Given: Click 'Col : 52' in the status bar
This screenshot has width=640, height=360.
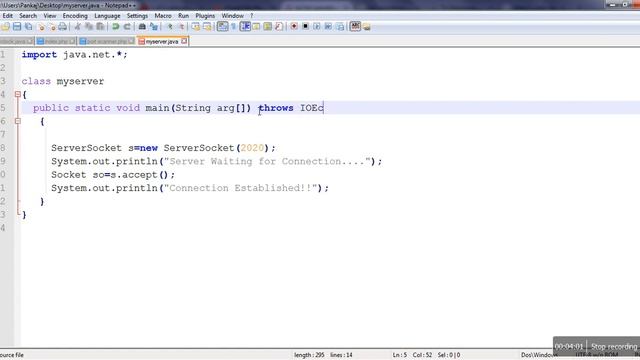Looking at the screenshot, I should (422, 355).
